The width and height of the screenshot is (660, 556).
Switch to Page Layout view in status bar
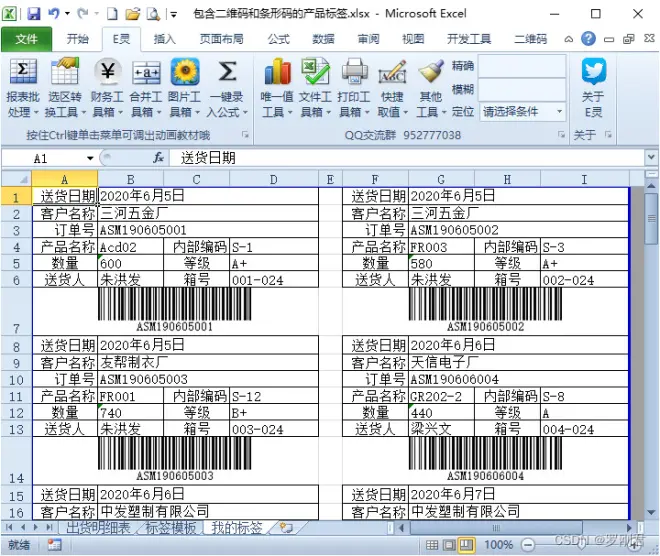(x=449, y=545)
